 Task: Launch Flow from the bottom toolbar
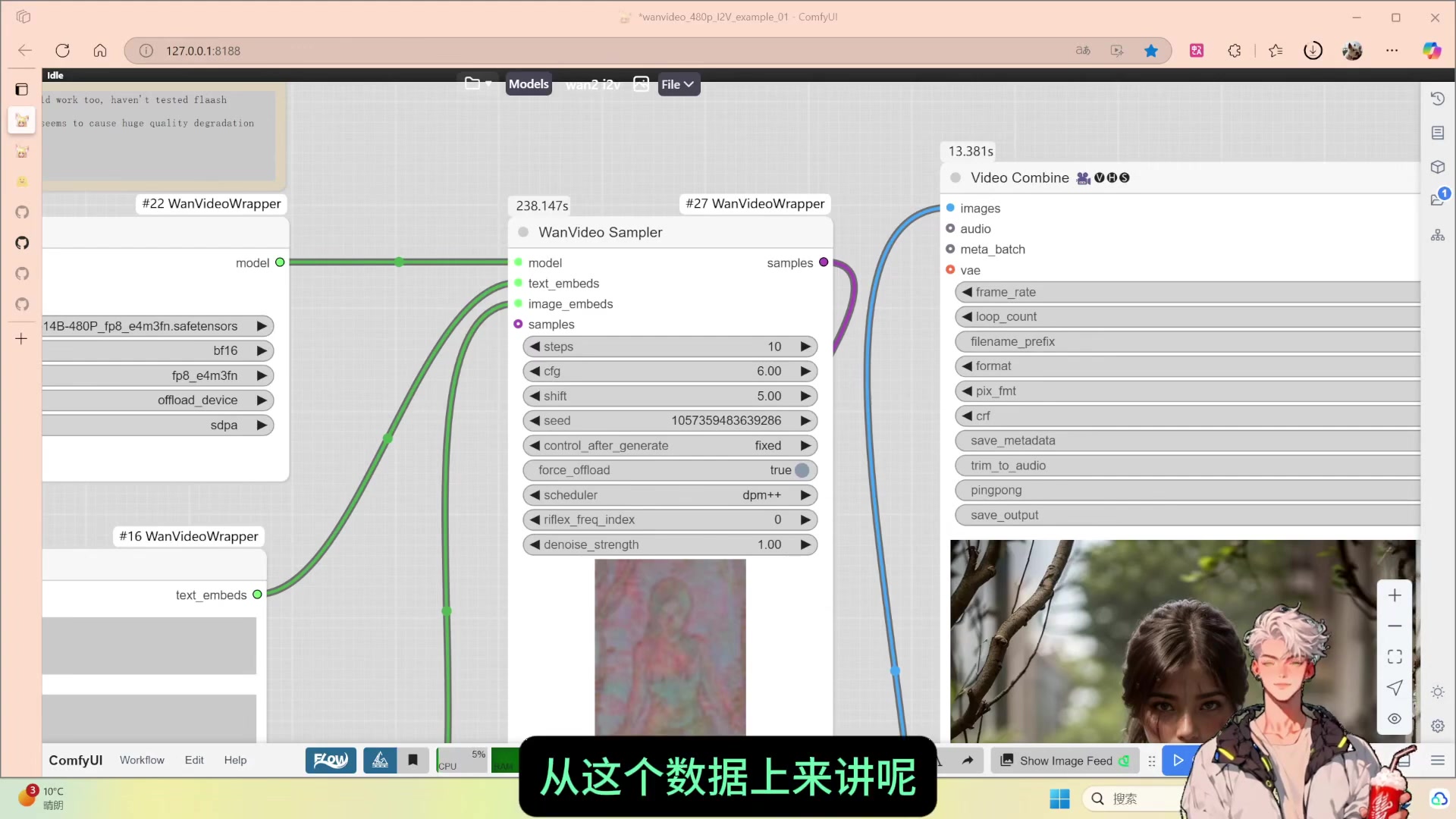tap(330, 760)
